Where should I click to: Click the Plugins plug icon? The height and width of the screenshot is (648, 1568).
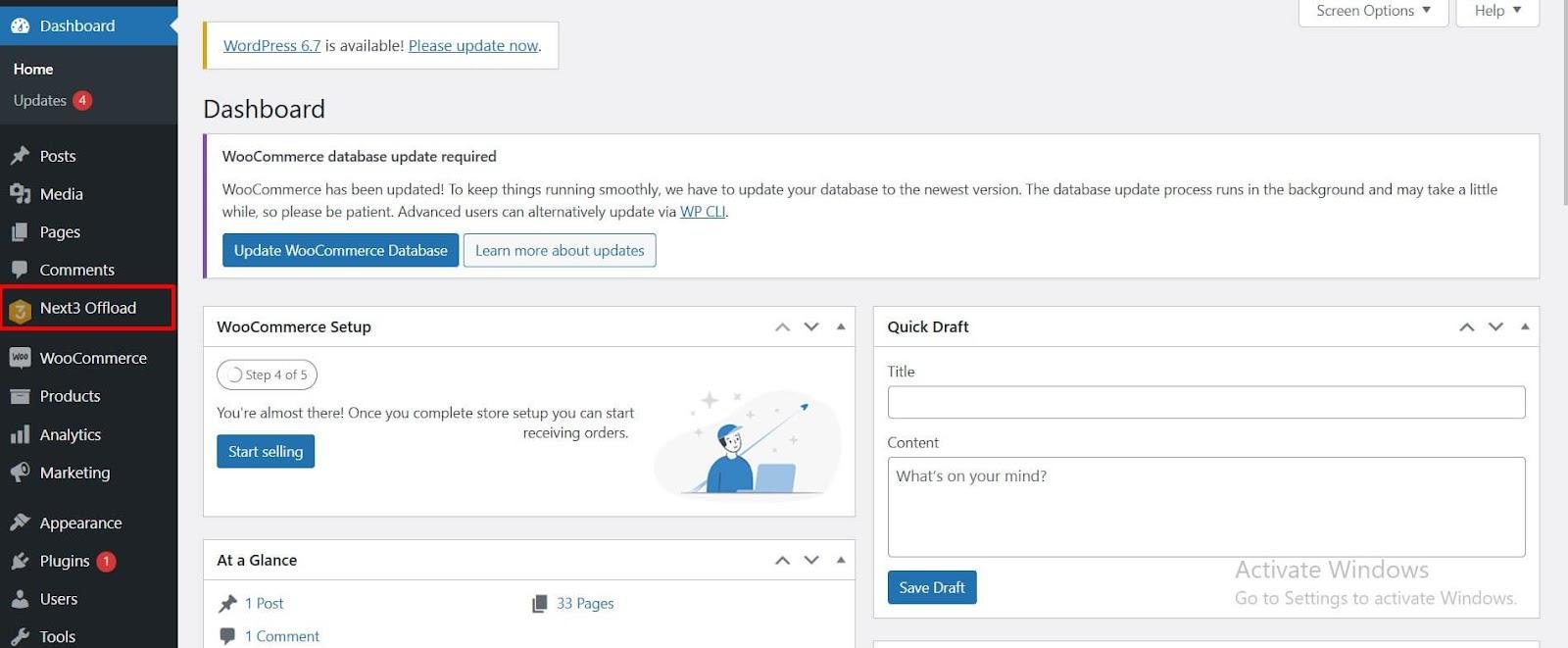pyautogui.click(x=20, y=561)
